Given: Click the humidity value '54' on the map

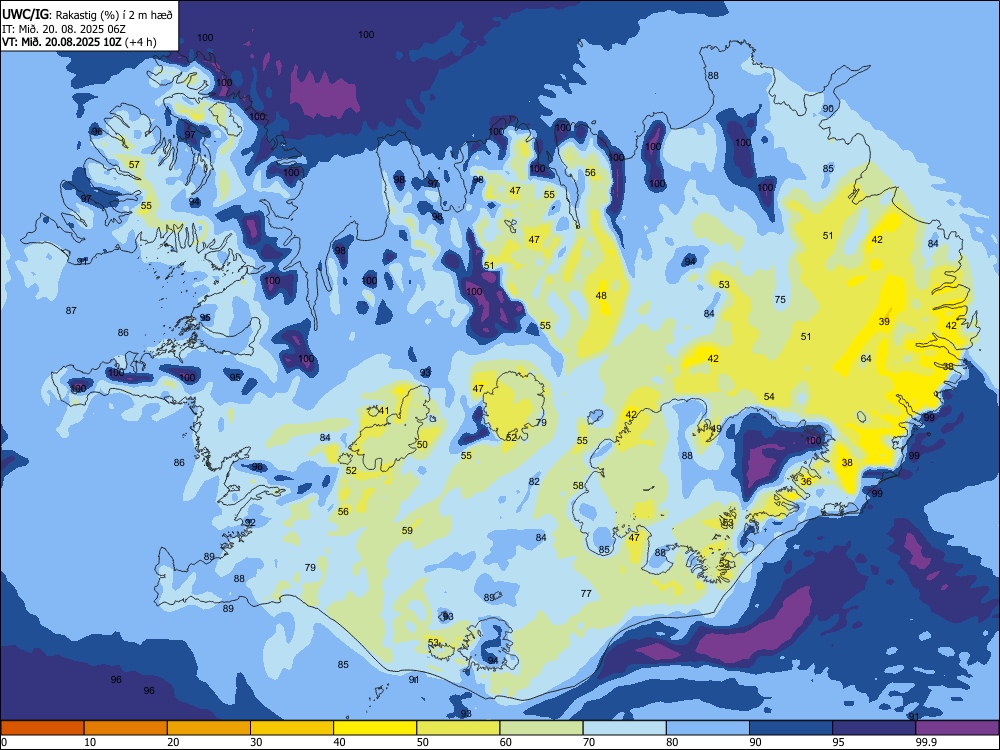Looking at the screenshot, I should click(769, 397).
